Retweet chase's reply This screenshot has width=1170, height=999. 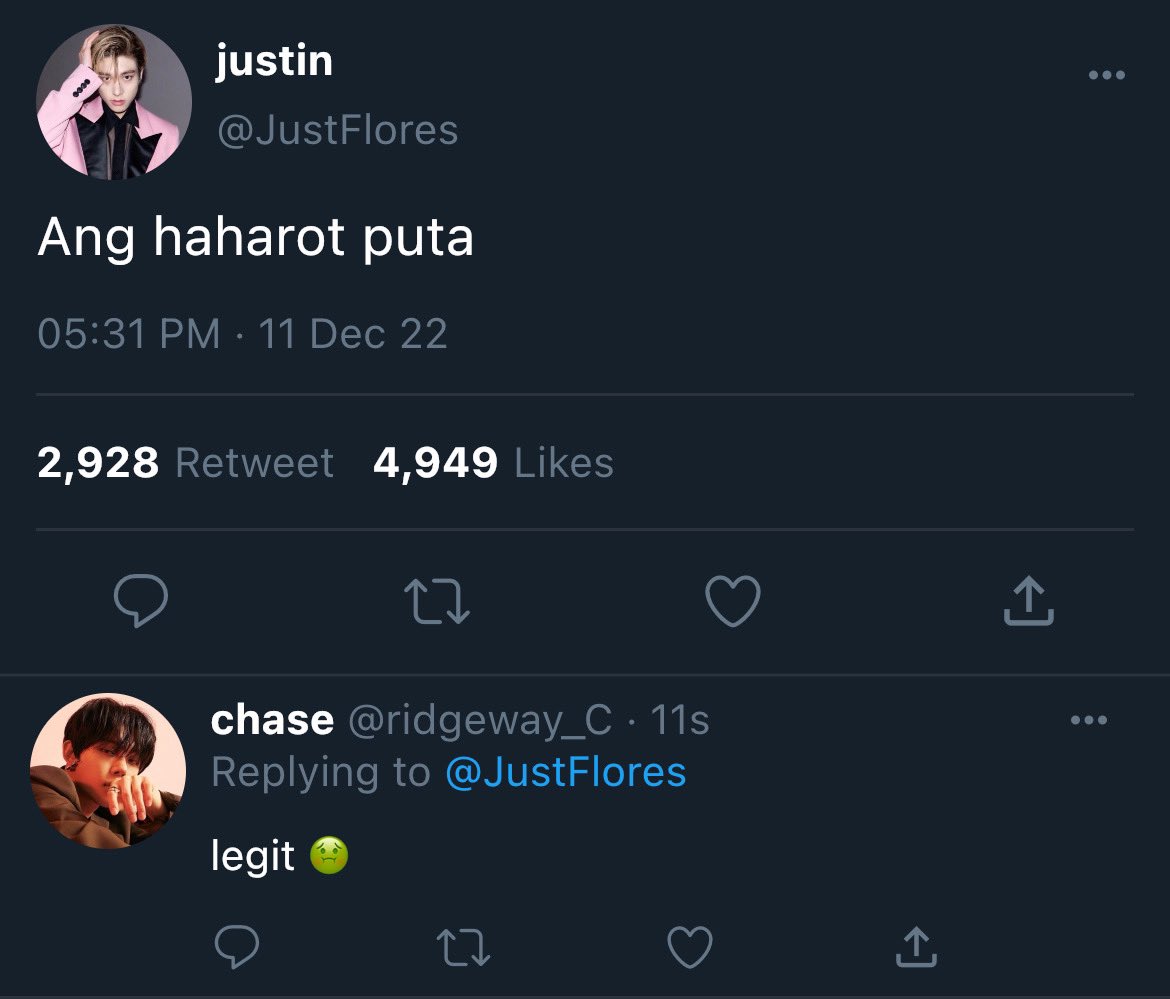click(463, 948)
